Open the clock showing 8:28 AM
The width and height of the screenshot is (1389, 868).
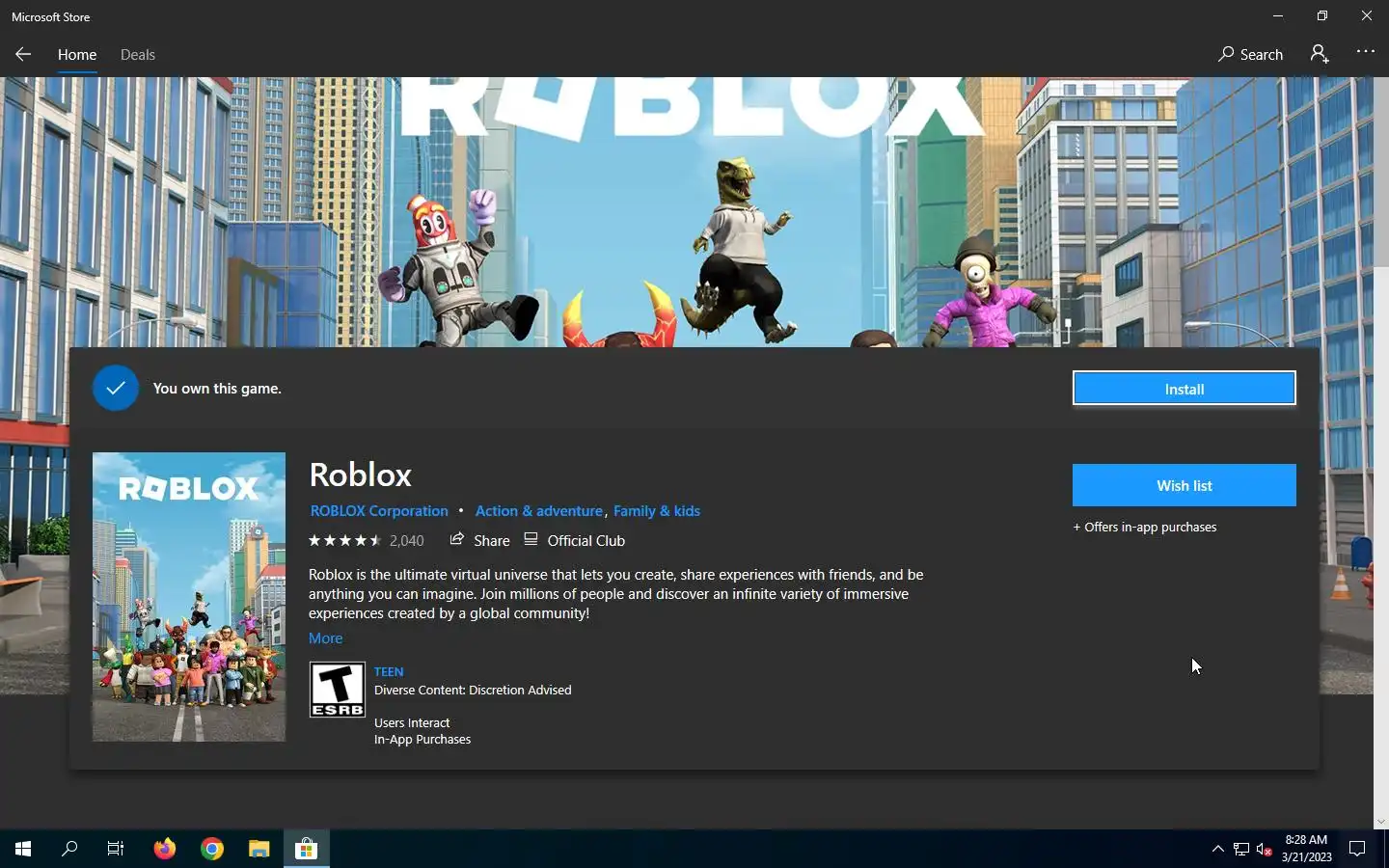(x=1306, y=849)
